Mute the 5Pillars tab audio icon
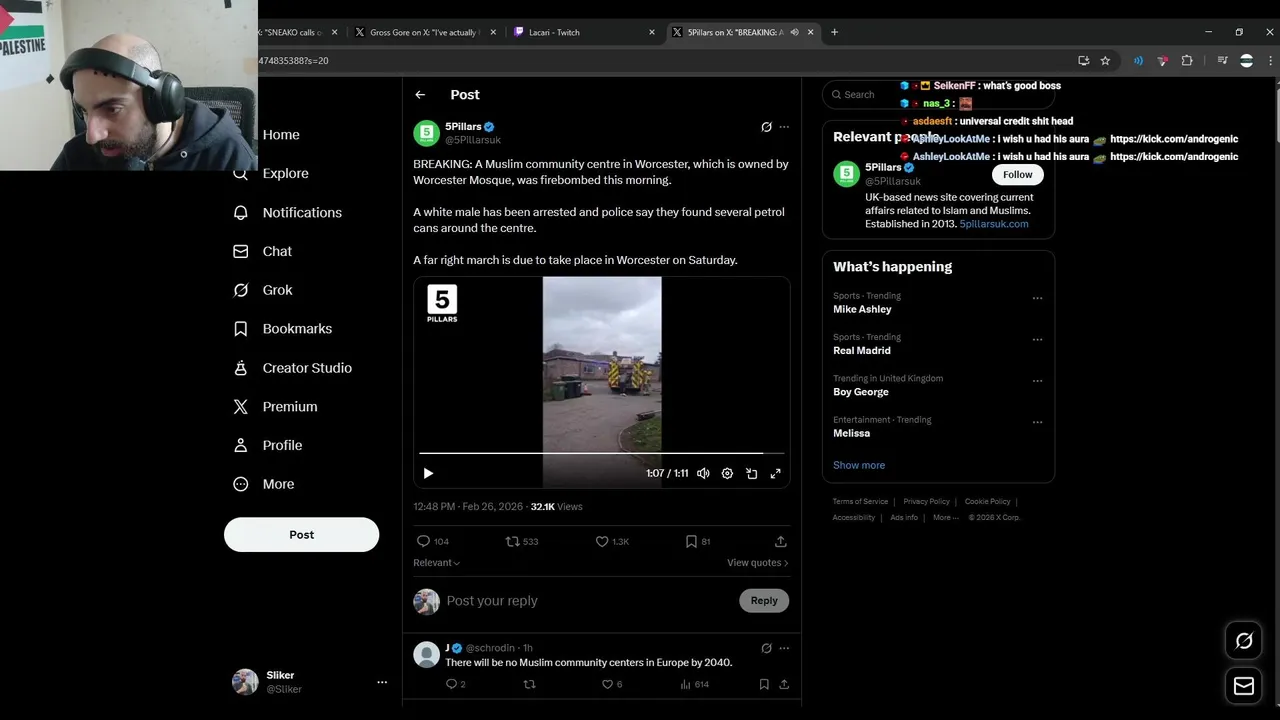1280x720 pixels. coord(795,32)
